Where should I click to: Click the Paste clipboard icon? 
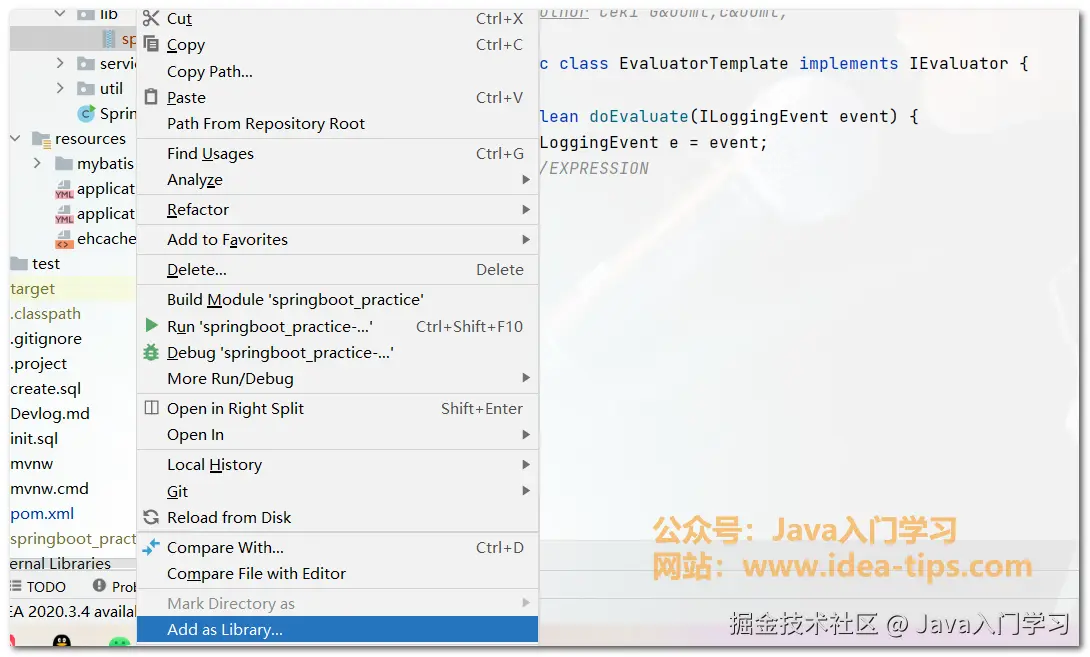pos(151,97)
